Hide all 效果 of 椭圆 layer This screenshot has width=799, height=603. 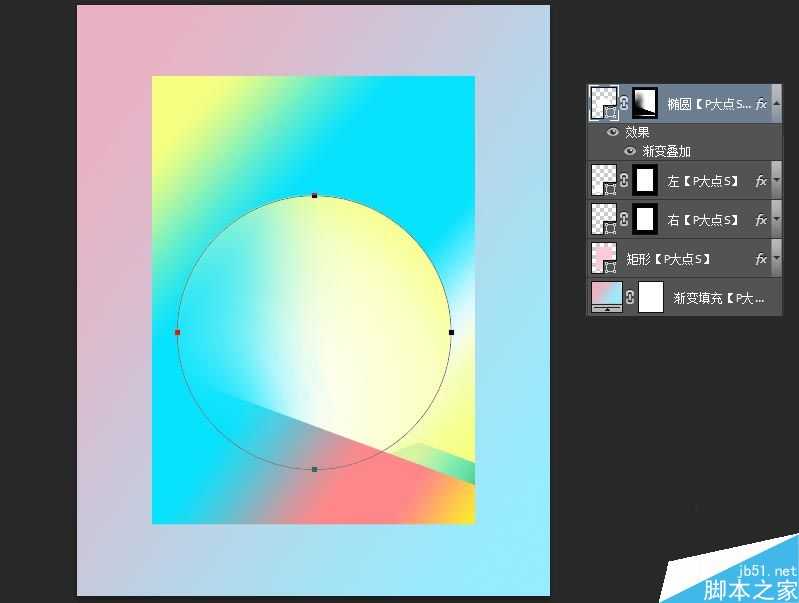(x=613, y=132)
